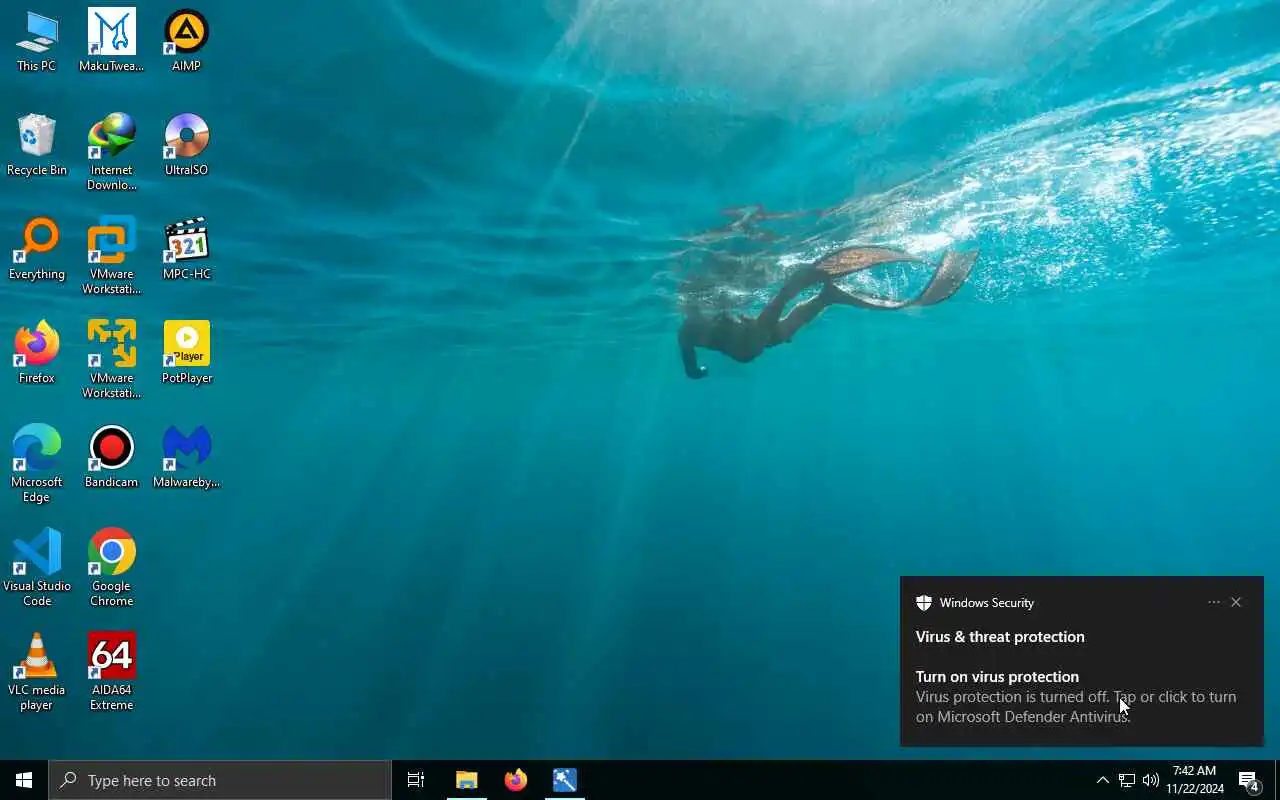Click the Show desktop strip past the notifications icon
The width and height of the screenshot is (1280, 800).
tap(1277, 780)
